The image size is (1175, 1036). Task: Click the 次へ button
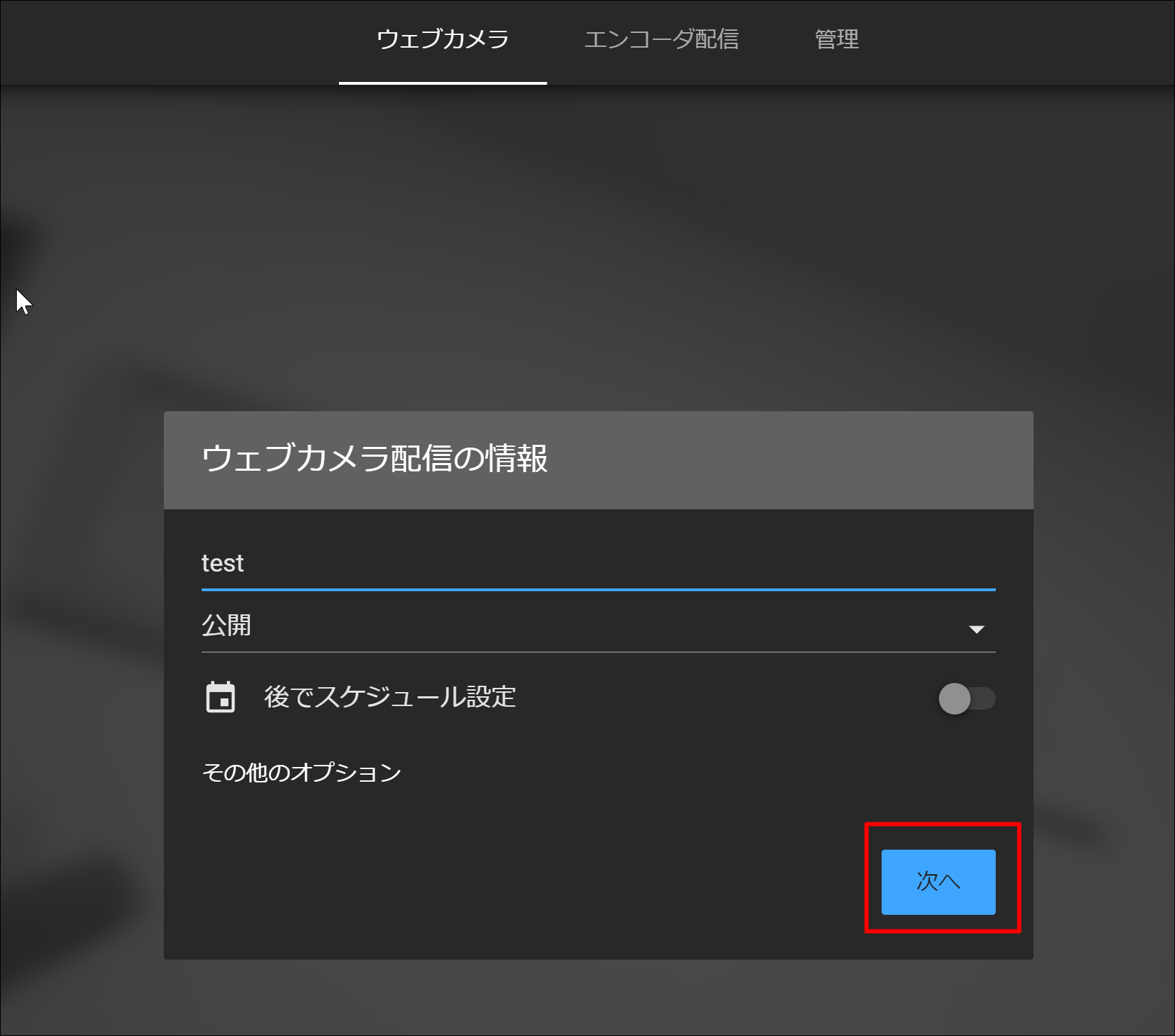938,882
